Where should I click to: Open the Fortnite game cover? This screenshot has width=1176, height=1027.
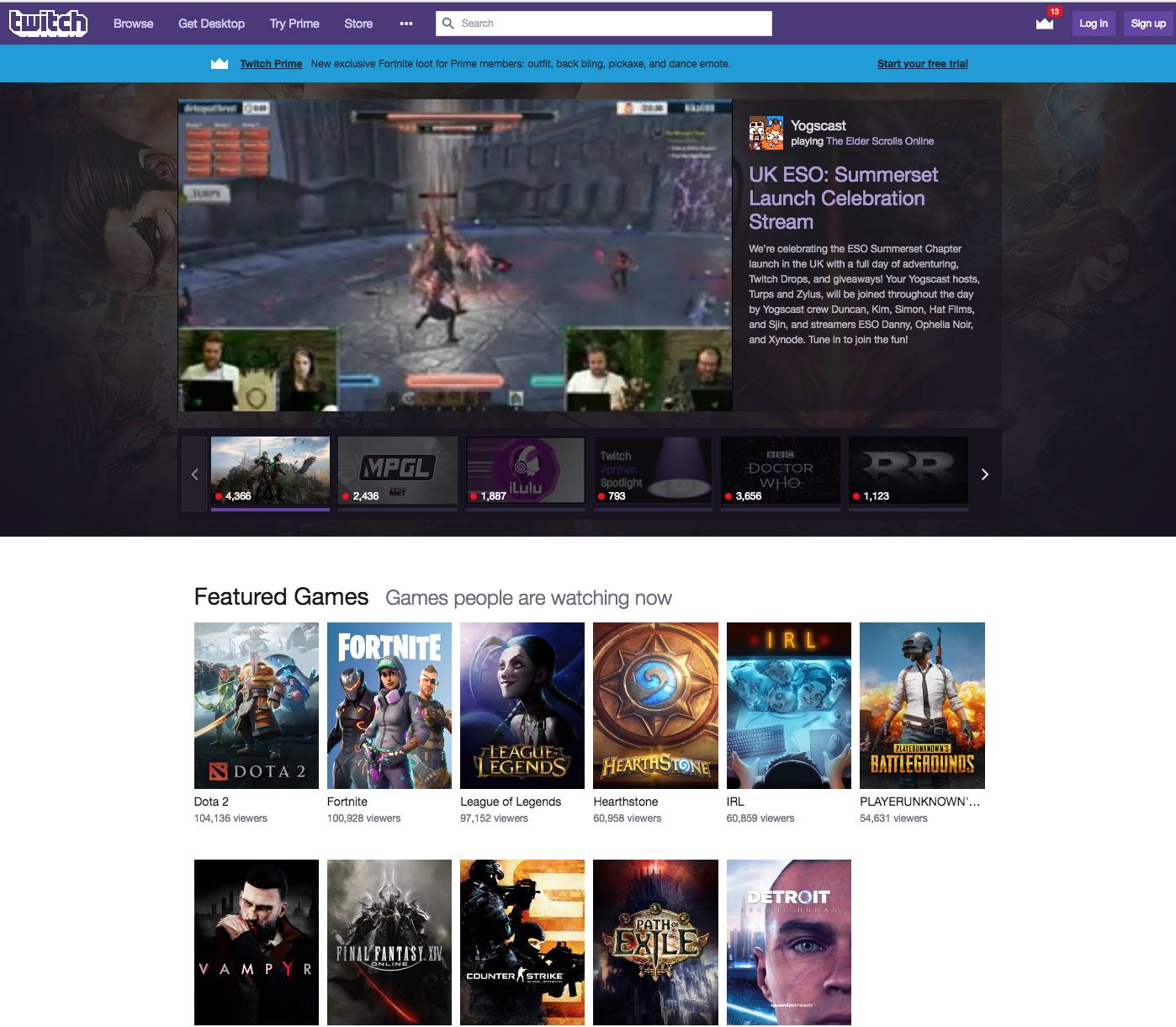point(389,705)
